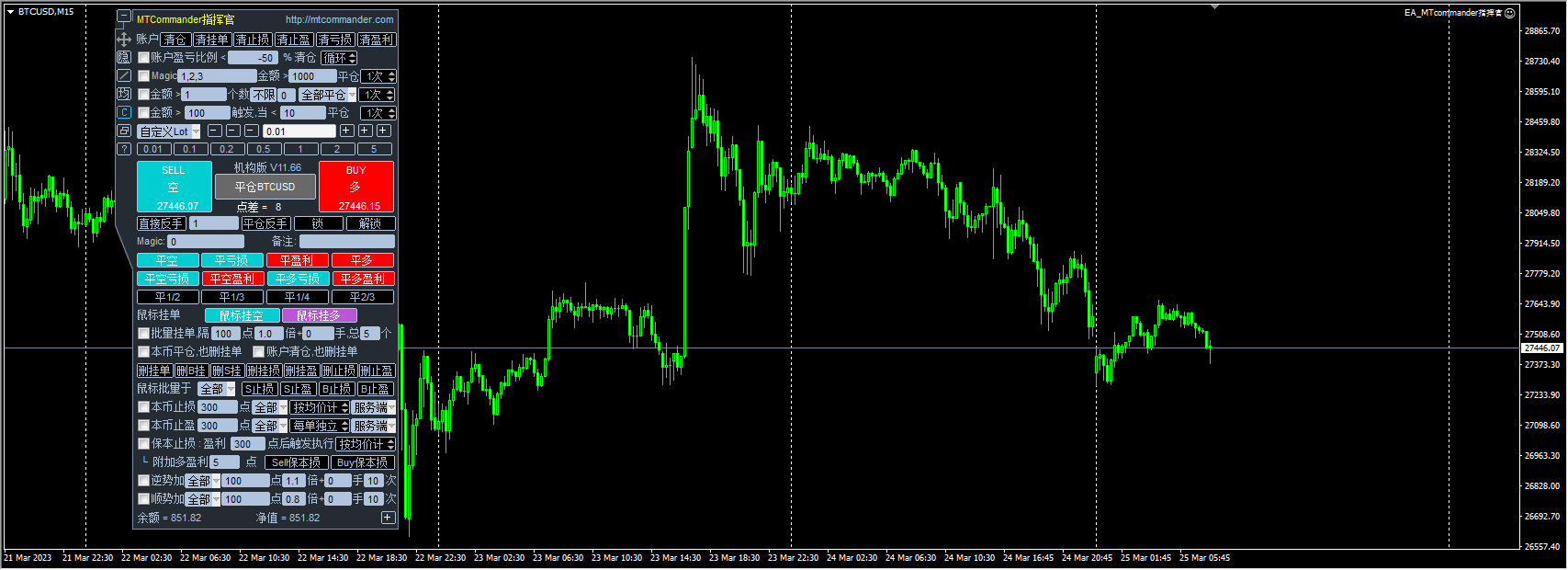Click the account 清仓 button
Viewport: 1568px width, 570px height.
pyautogui.click(x=175, y=40)
